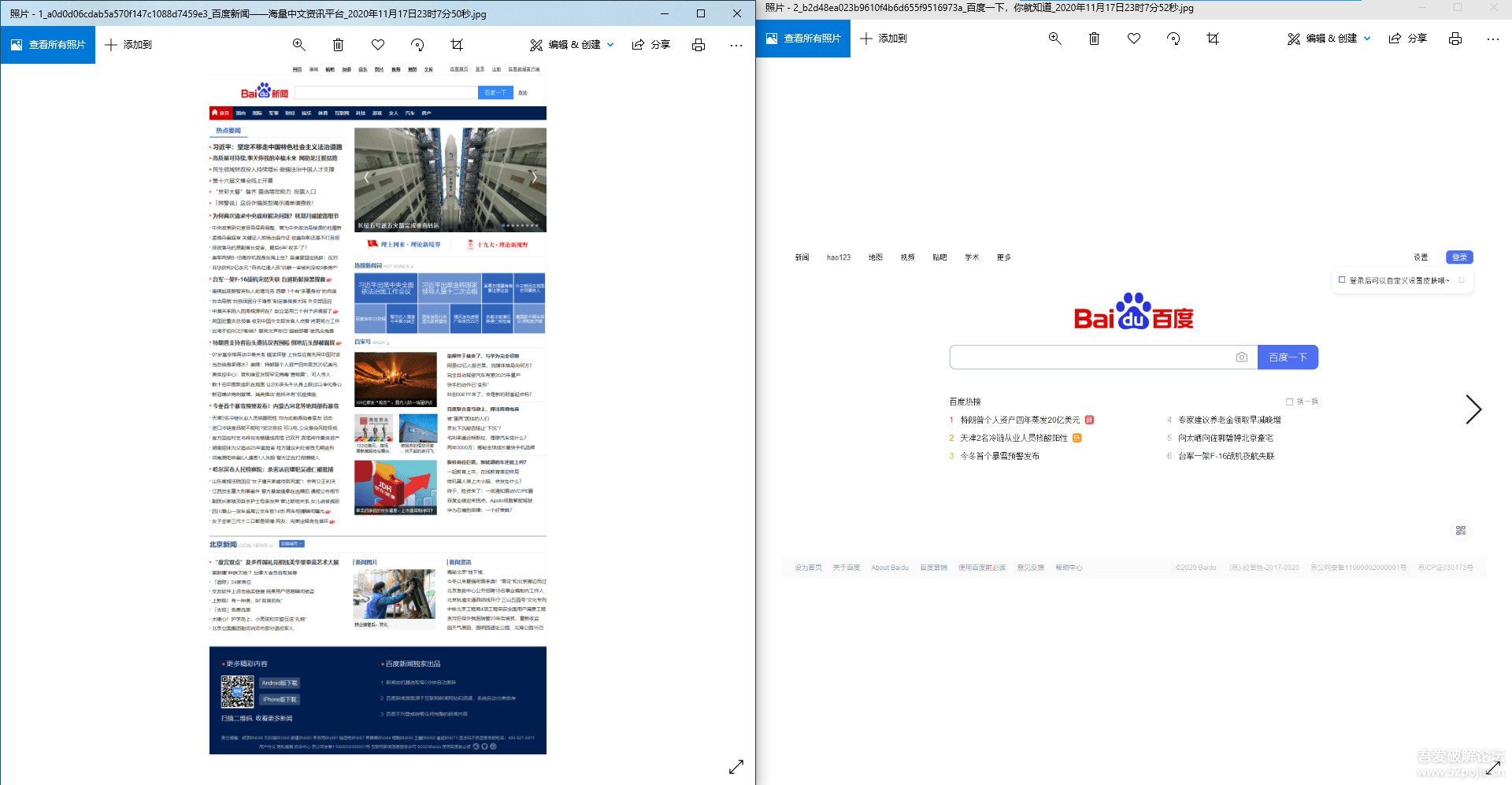The height and width of the screenshot is (785, 1512).
Task: Click the zoom magnifier in 百度一下 photo window
Action: (1055, 39)
